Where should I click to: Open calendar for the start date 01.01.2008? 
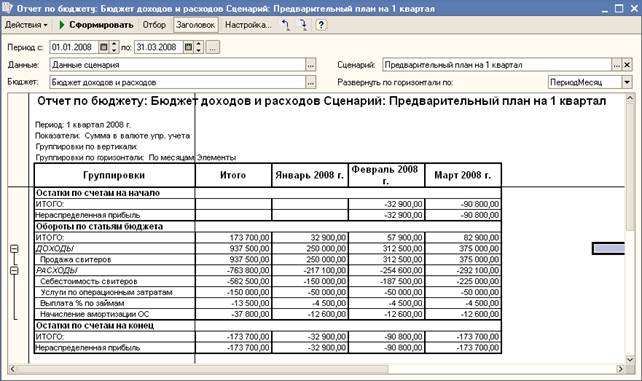(104, 47)
